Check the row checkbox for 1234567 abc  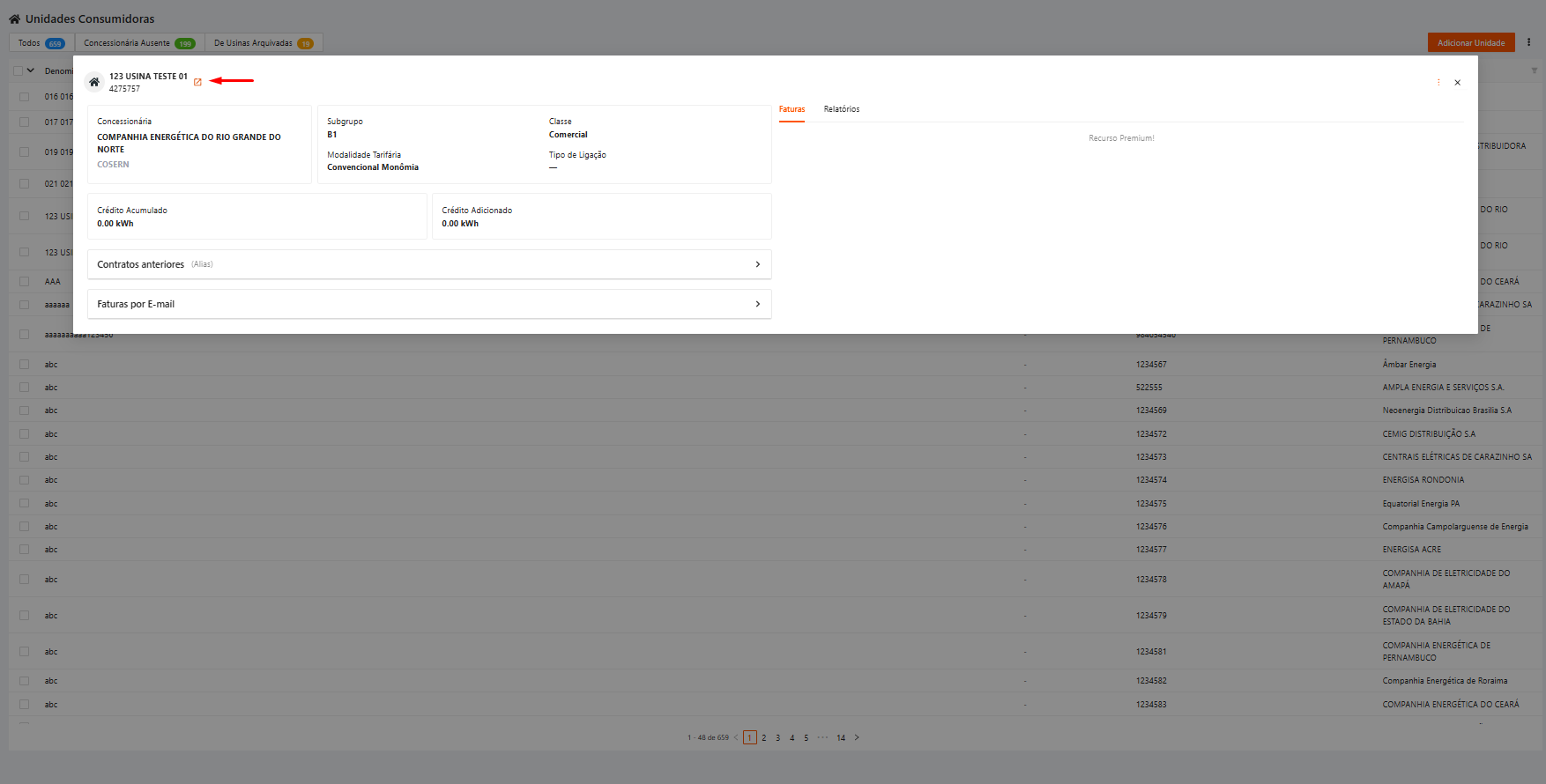25,365
